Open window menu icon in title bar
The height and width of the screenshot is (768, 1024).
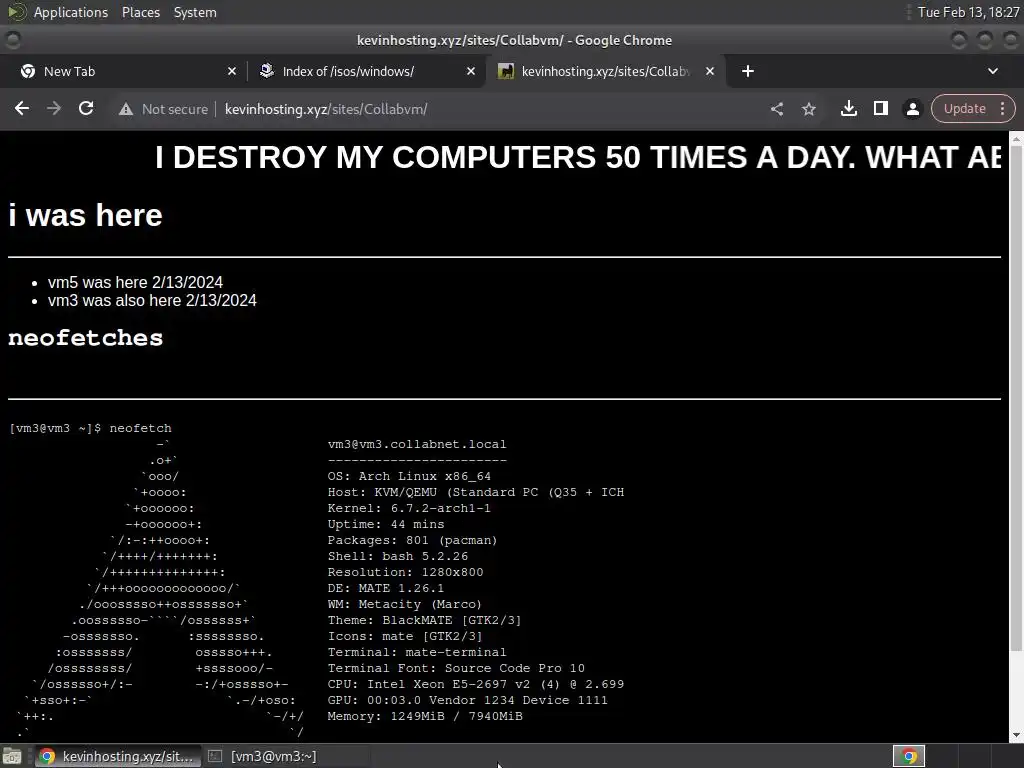point(13,40)
